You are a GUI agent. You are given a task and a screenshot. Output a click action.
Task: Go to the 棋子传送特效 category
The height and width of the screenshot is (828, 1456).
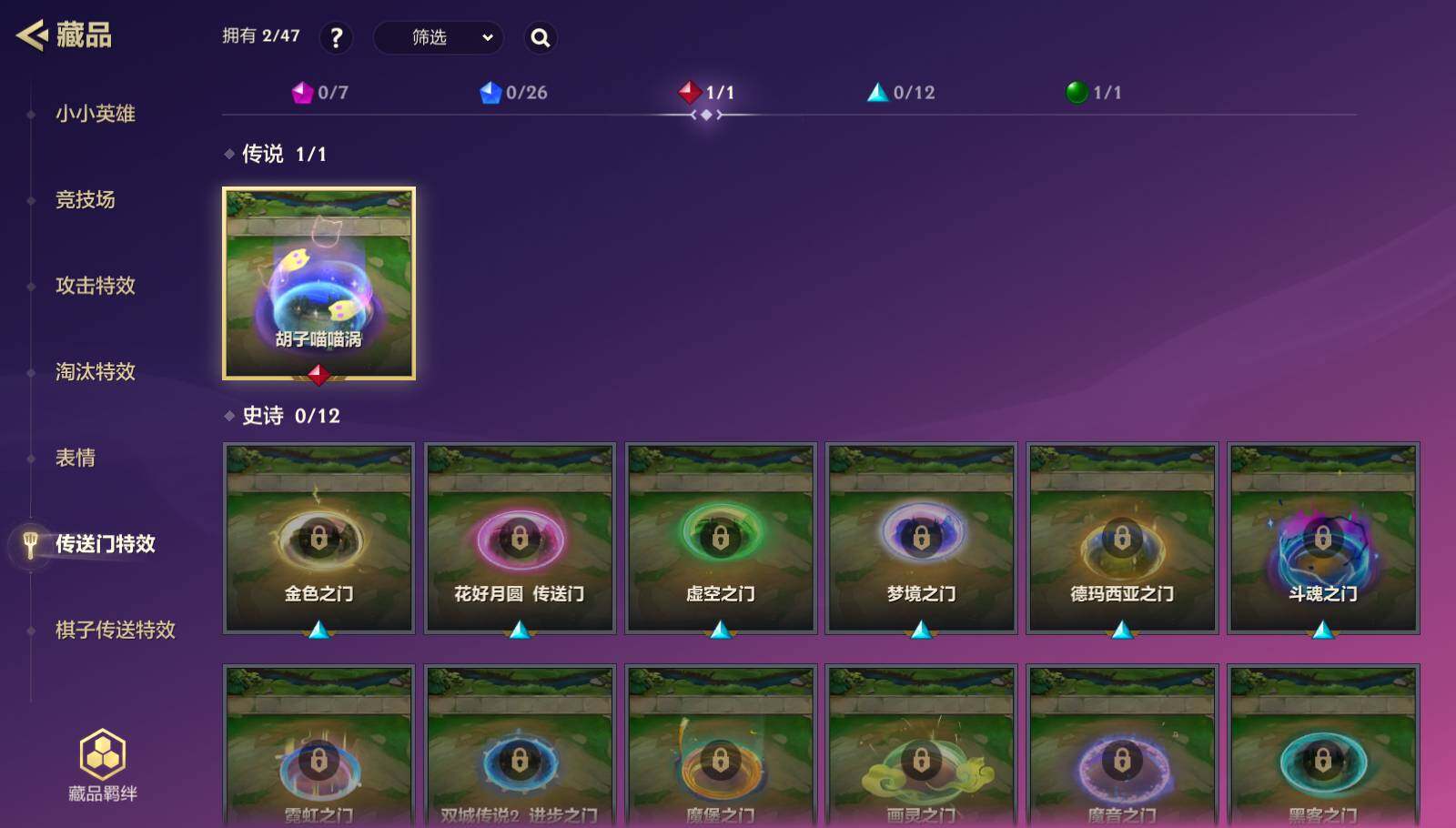(x=116, y=630)
